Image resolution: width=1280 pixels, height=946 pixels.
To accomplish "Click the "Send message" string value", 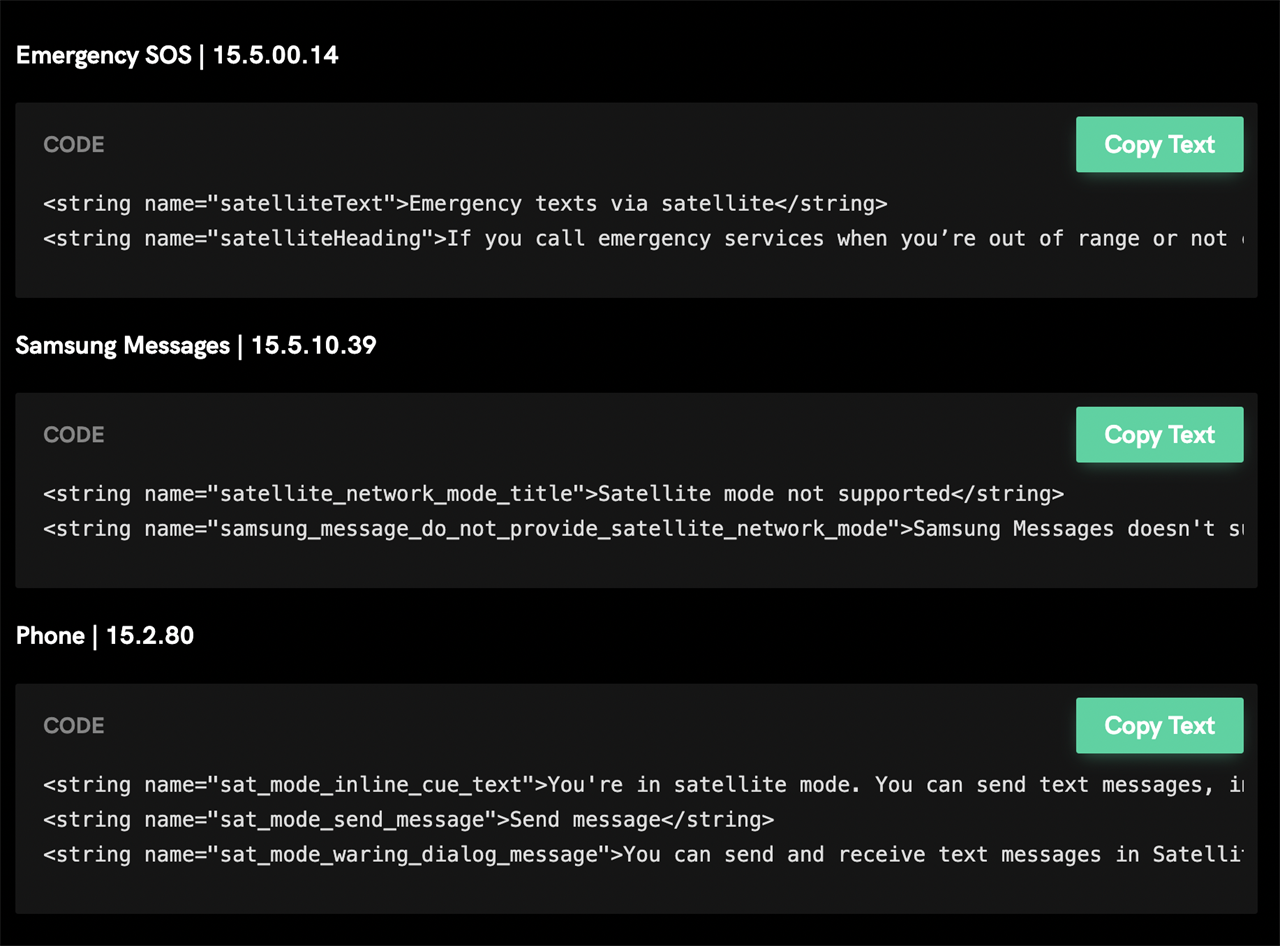I will (x=585, y=820).
